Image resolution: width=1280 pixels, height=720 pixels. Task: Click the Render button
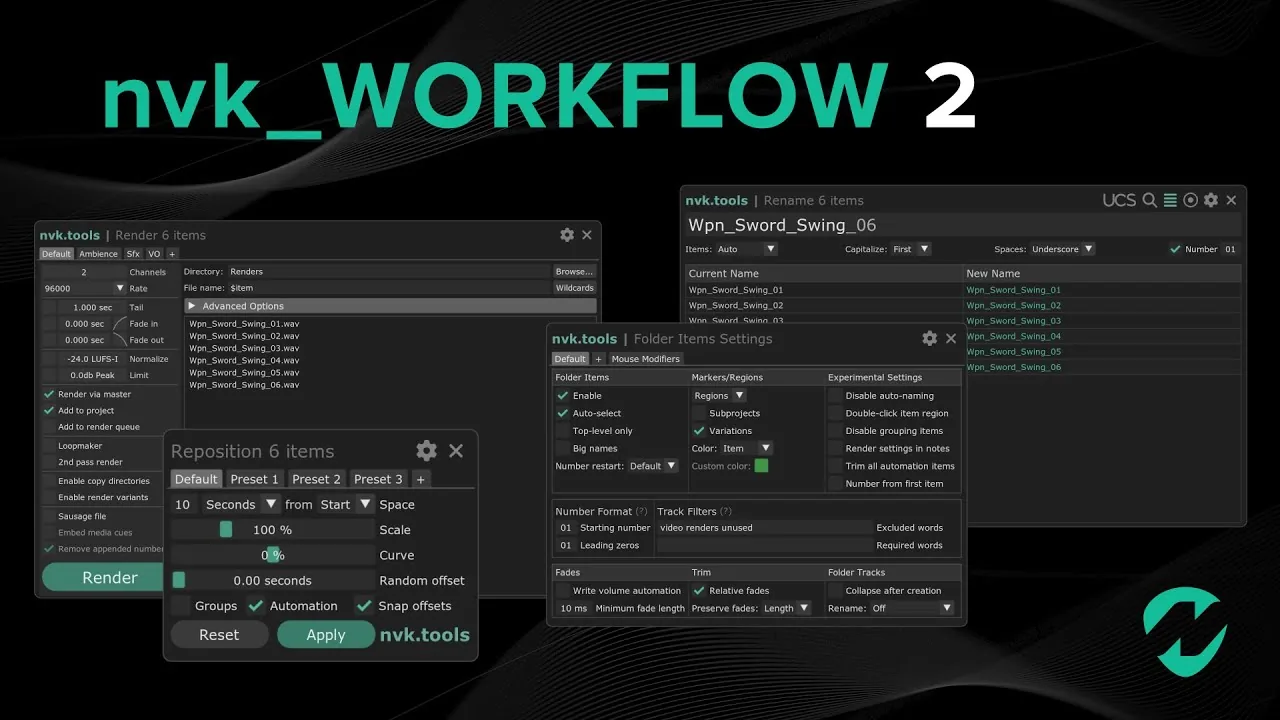(x=104, y=578)
